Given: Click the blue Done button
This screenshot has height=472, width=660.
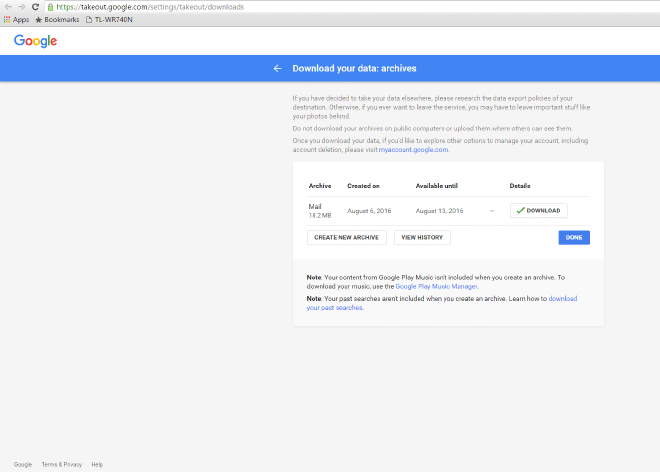Looking at the screenshot, I should (574, 237).
